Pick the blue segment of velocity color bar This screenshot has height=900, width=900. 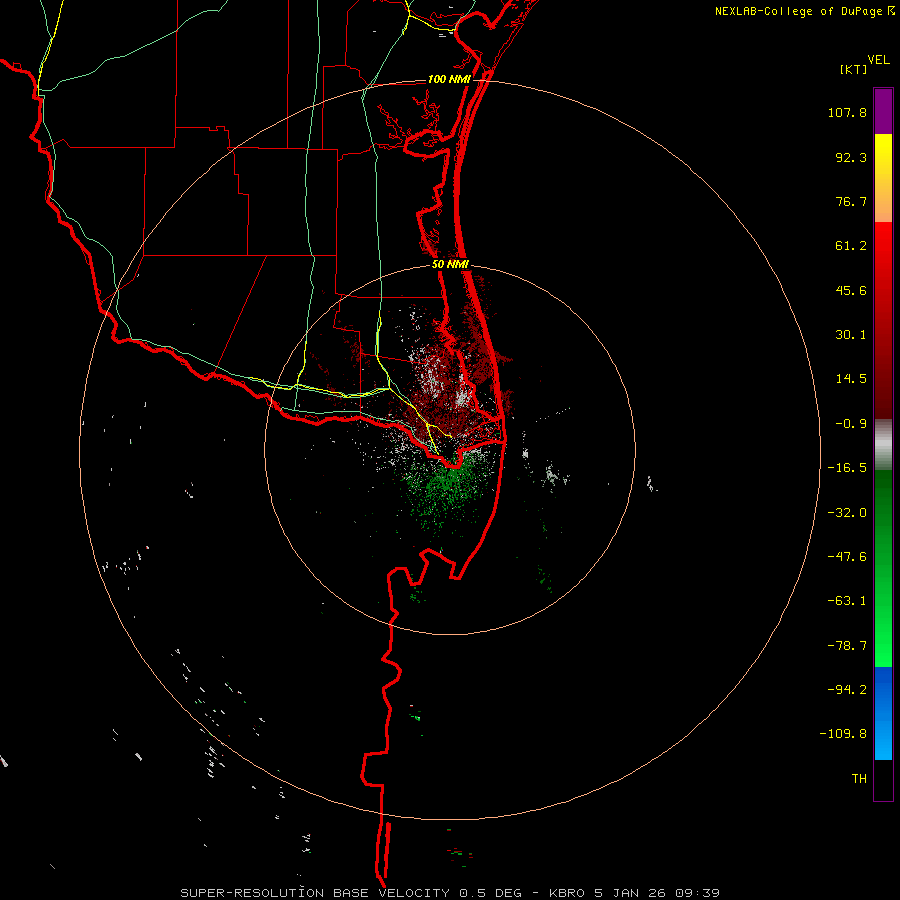tap(883, 713)
